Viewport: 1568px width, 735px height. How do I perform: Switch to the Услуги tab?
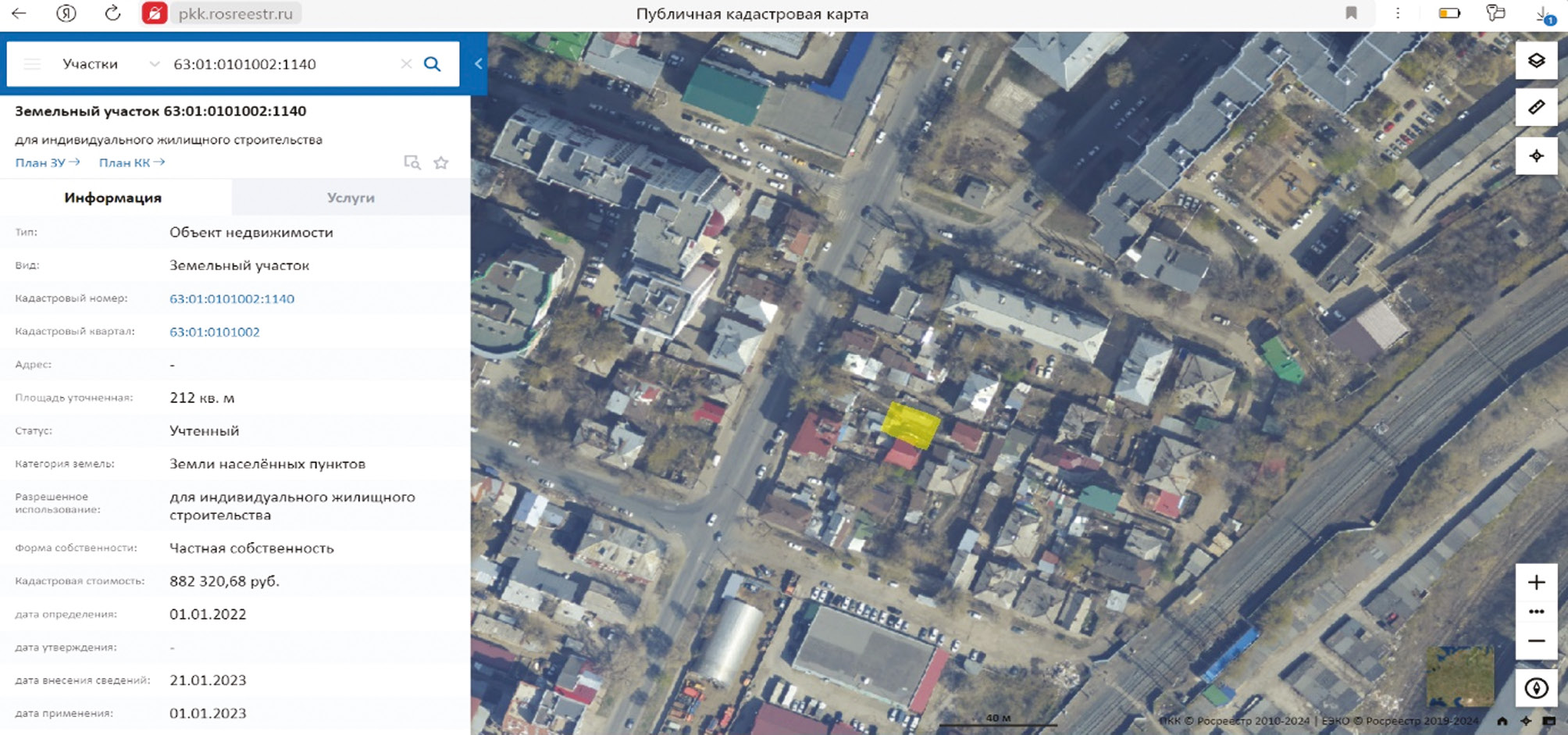[x=351, y=198]
